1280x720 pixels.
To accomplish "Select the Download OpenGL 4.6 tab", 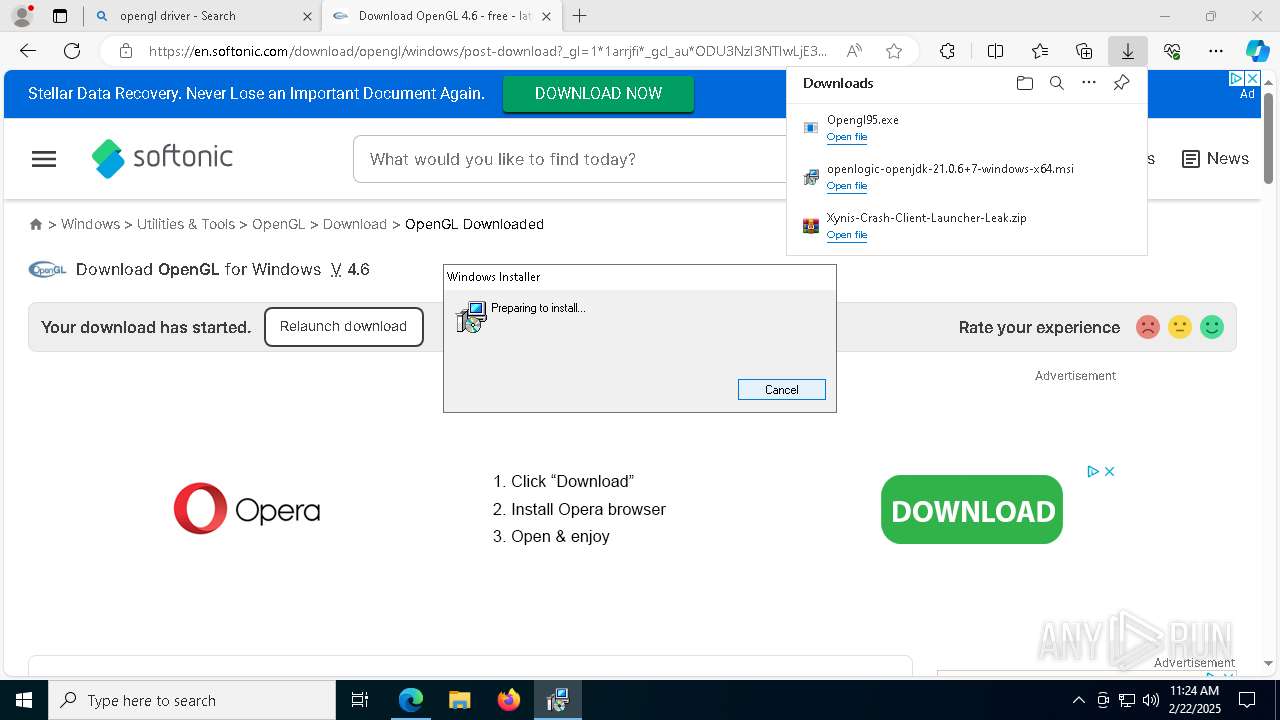I will pos(442,16).
